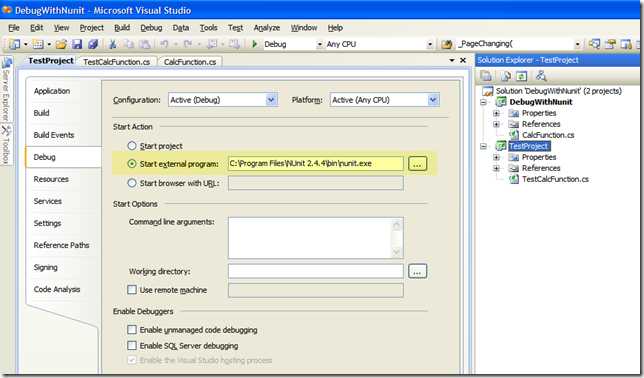Open the Signing properties page
This screenshot has height=378, width=644.
45,267
